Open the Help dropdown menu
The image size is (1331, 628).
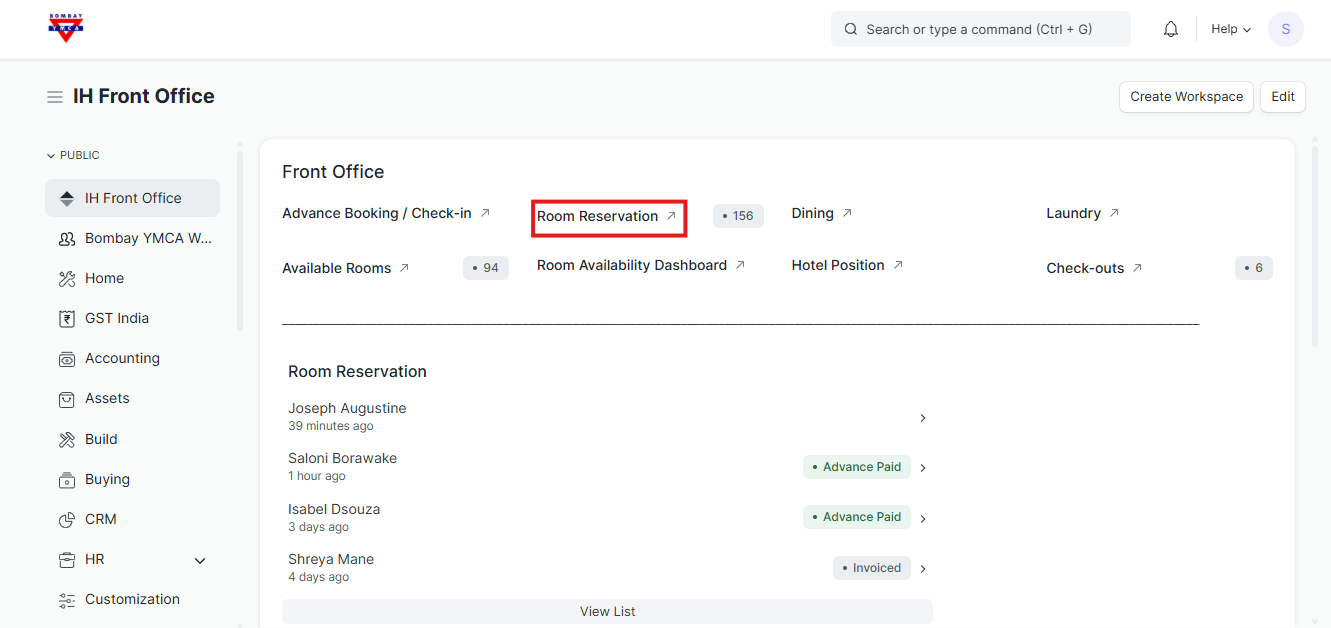1230,29
